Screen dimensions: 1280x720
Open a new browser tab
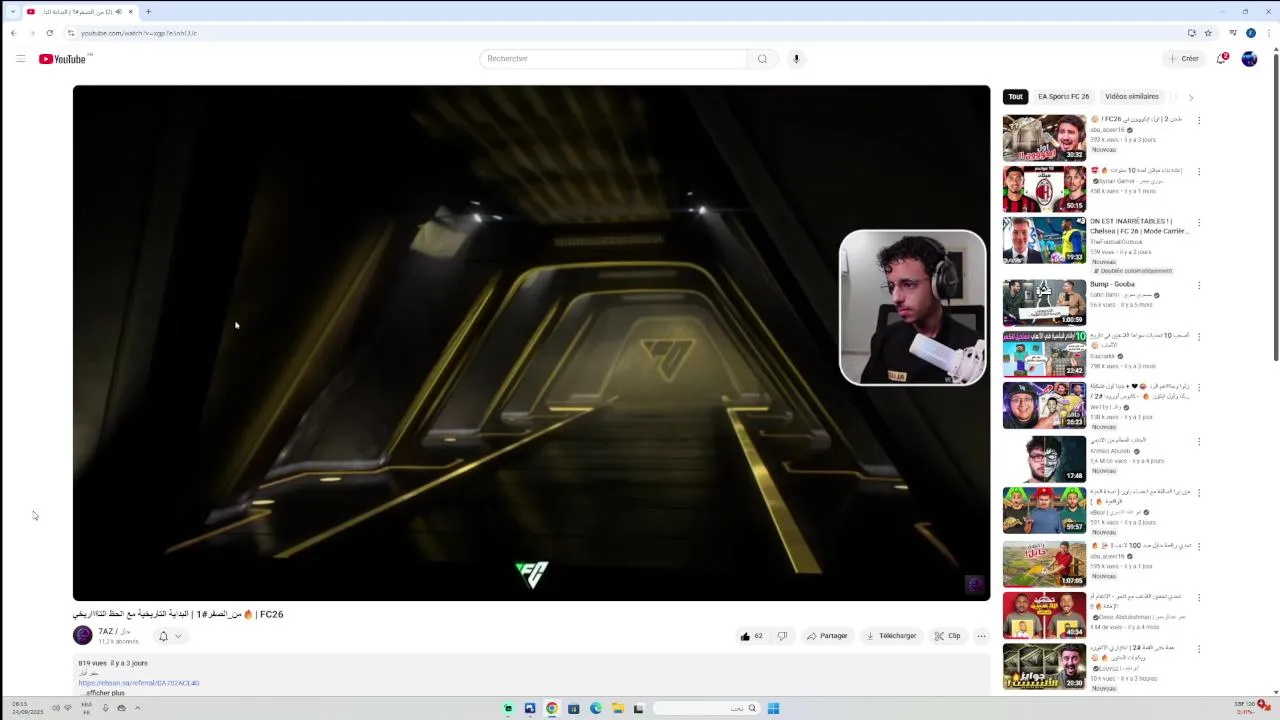coord(148,12)
